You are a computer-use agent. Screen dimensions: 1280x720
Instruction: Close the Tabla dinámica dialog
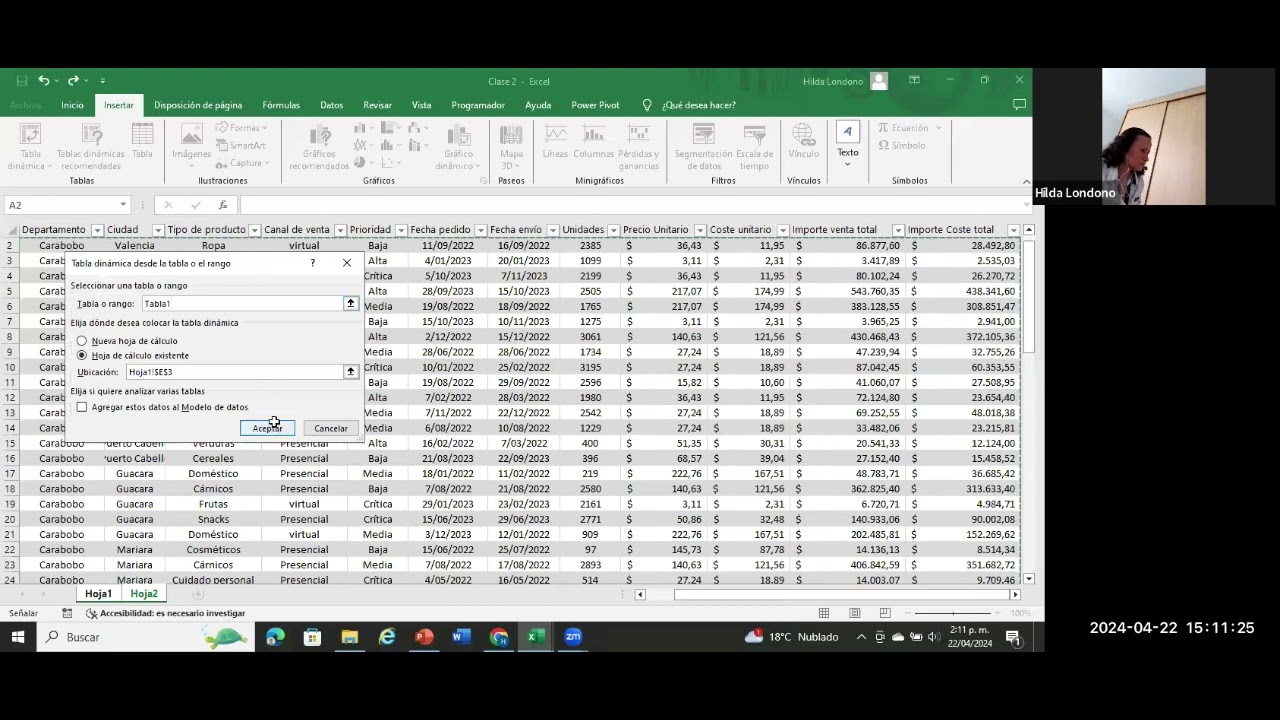tap(347, 263)
